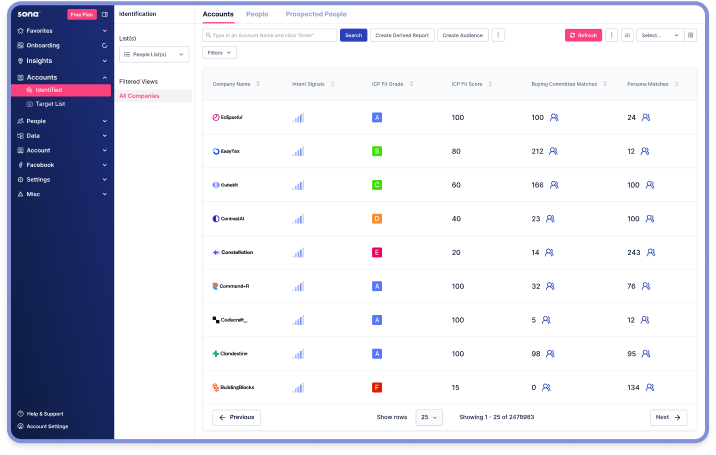
Task: Open kebab menu beside Refresh
Action: click(611, 35)
